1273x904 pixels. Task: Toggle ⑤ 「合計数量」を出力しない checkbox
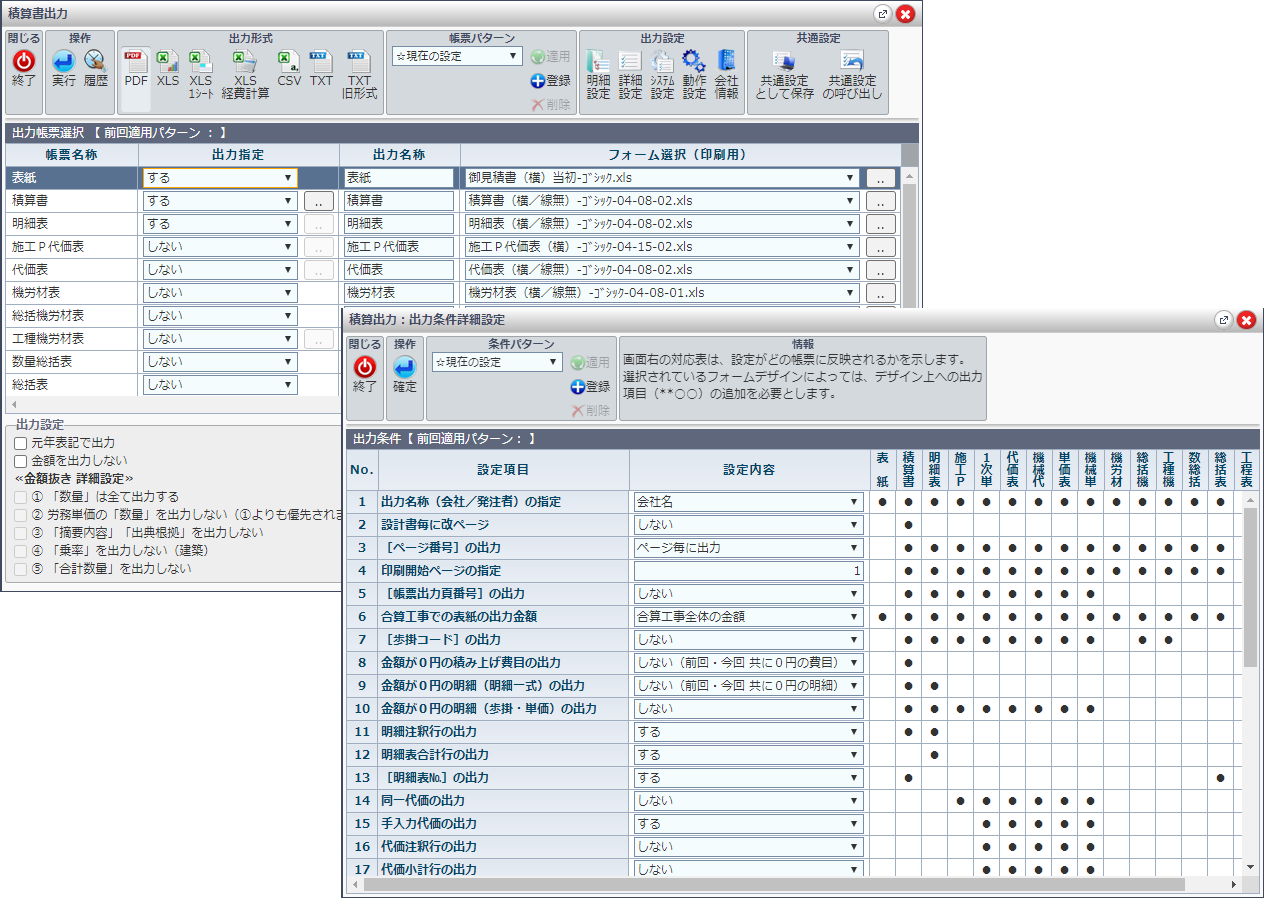click(21, 569)
